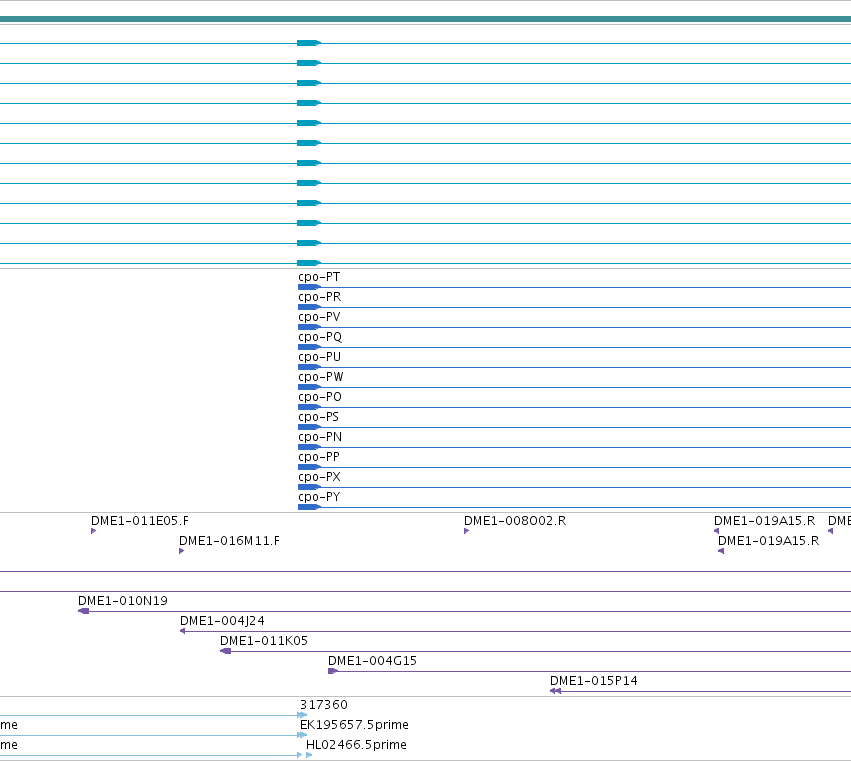Viewport: 851px width, 761px height.
Task: Click the DME1-016M11.F arrow glyph
Action: [x=181, y=551]
